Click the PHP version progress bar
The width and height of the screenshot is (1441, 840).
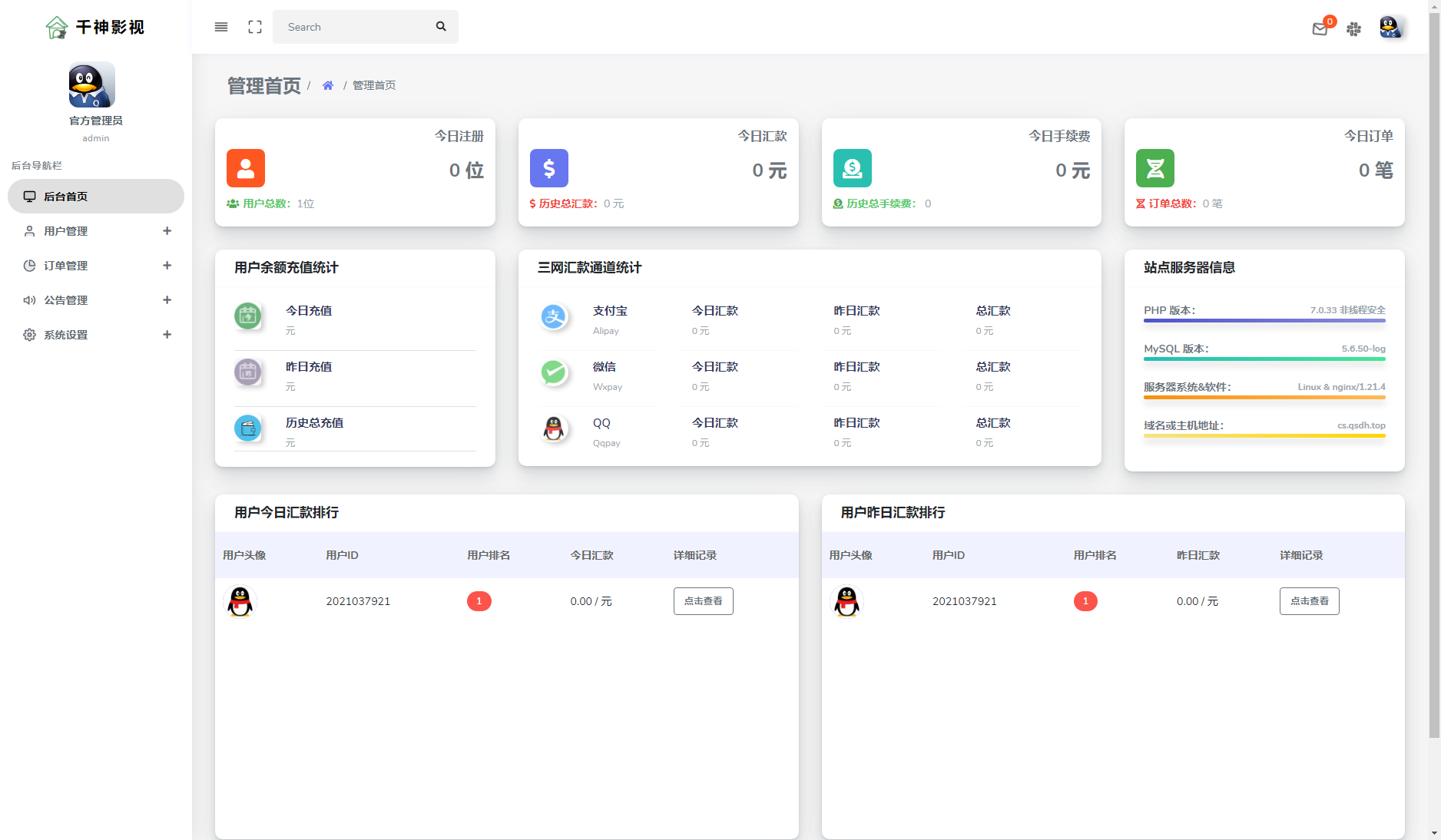pos(1264,320)
